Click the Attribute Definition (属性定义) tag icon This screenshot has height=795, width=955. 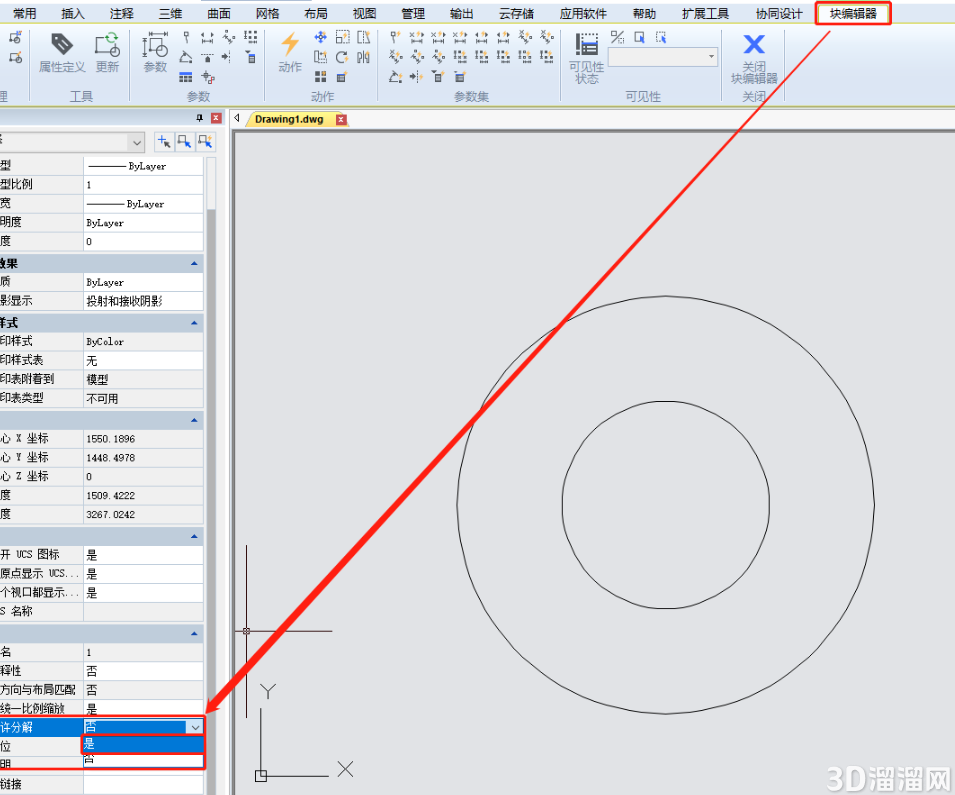coord(62,45)
